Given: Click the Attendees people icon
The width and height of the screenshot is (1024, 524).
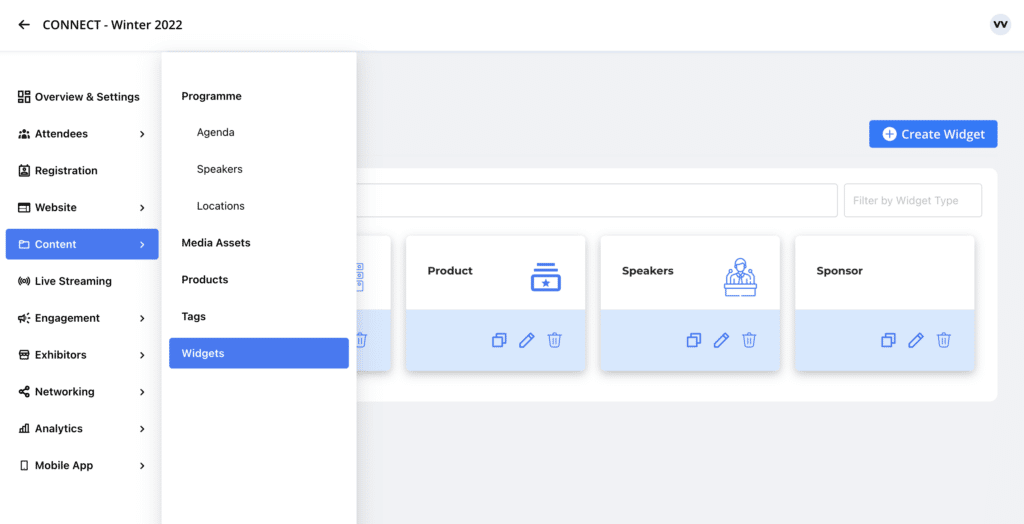Looking at the screenshot, I should [24, 134].
